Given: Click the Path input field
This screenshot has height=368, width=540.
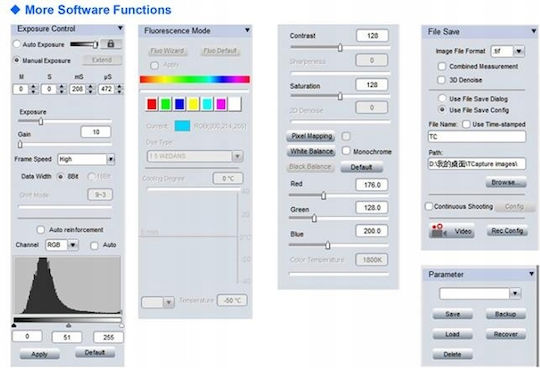Looking at the screenshot, I should 477,164.
